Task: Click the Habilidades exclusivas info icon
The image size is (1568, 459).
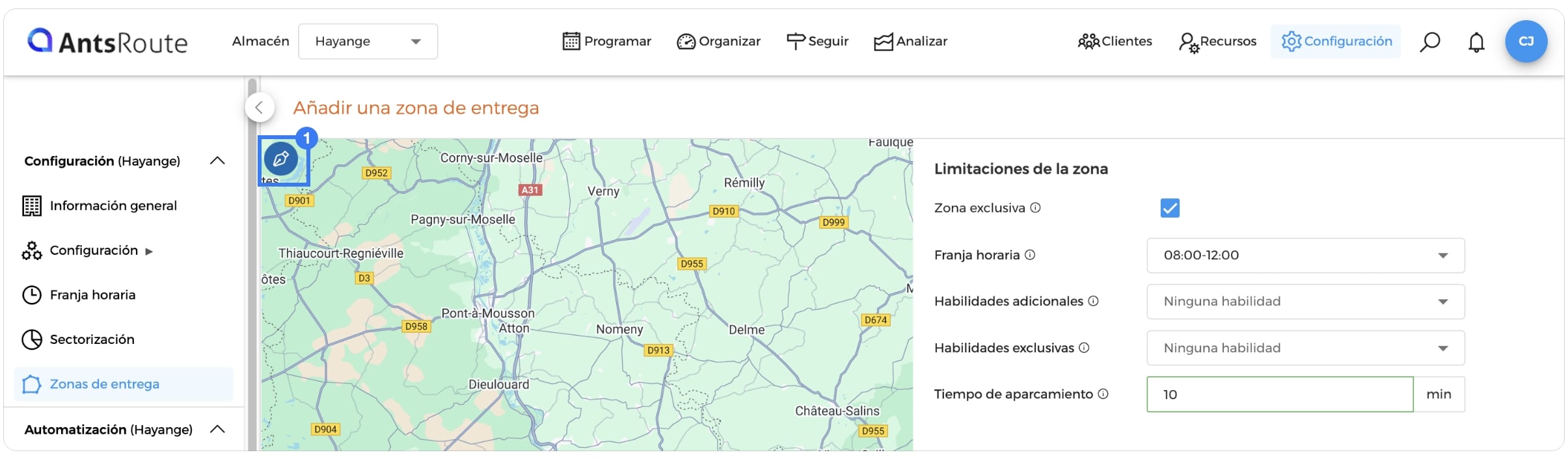Action: pyautogui.click(x=1084, y=347)
